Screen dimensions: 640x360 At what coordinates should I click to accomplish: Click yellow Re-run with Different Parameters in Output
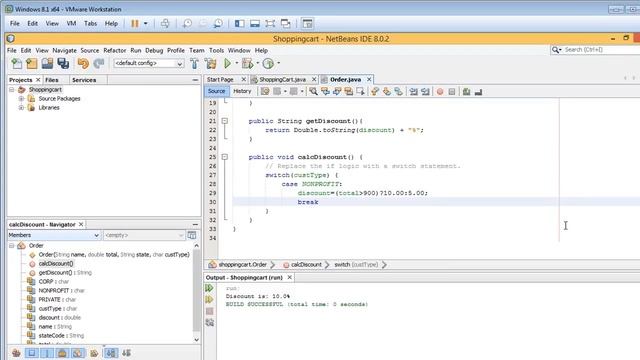tap(209, 300)
